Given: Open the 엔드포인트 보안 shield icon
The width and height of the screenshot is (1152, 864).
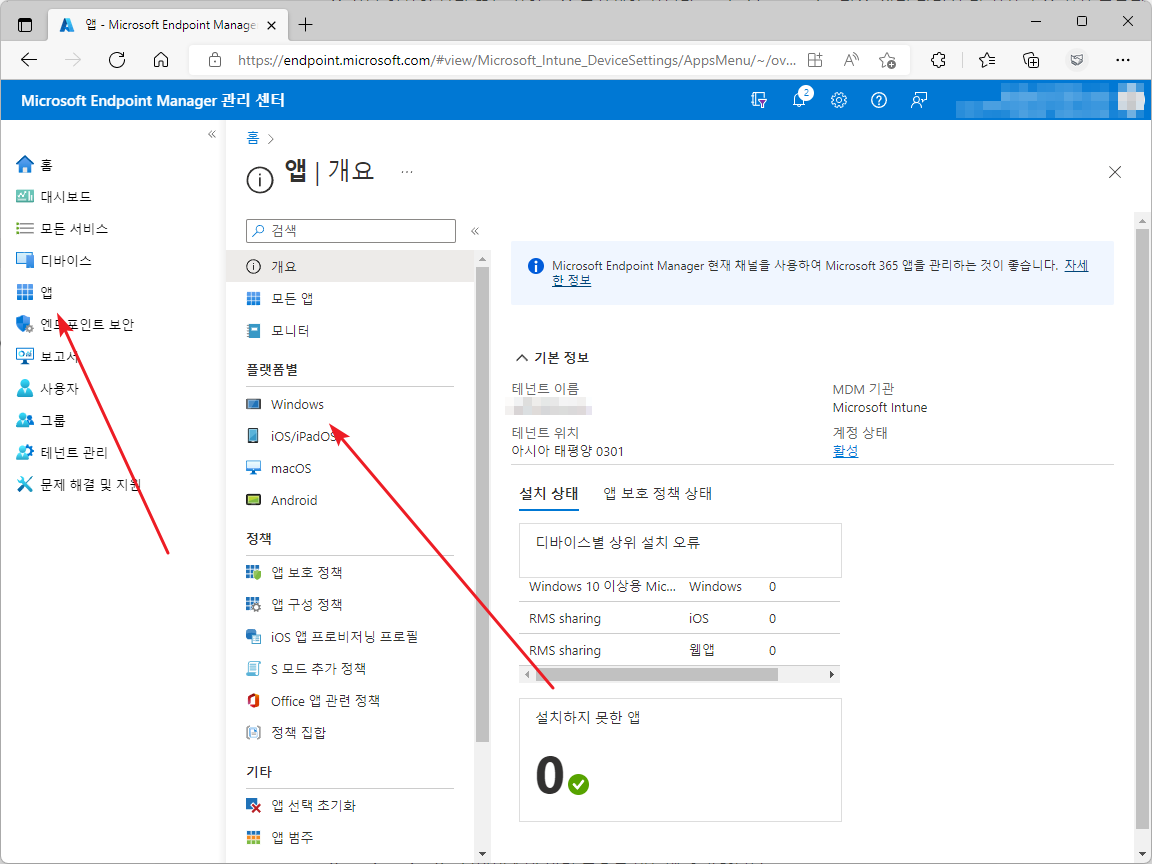Looking at the screenshot, I should [25, 323].
